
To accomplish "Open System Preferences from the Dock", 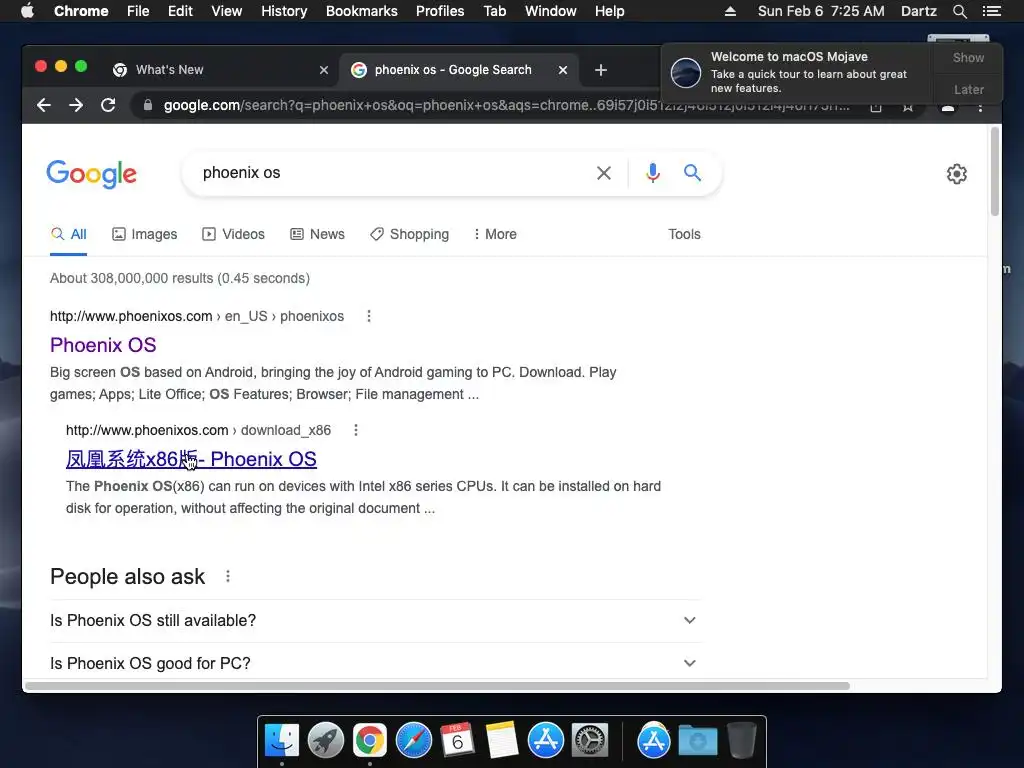I will click(x=590, y=741).
